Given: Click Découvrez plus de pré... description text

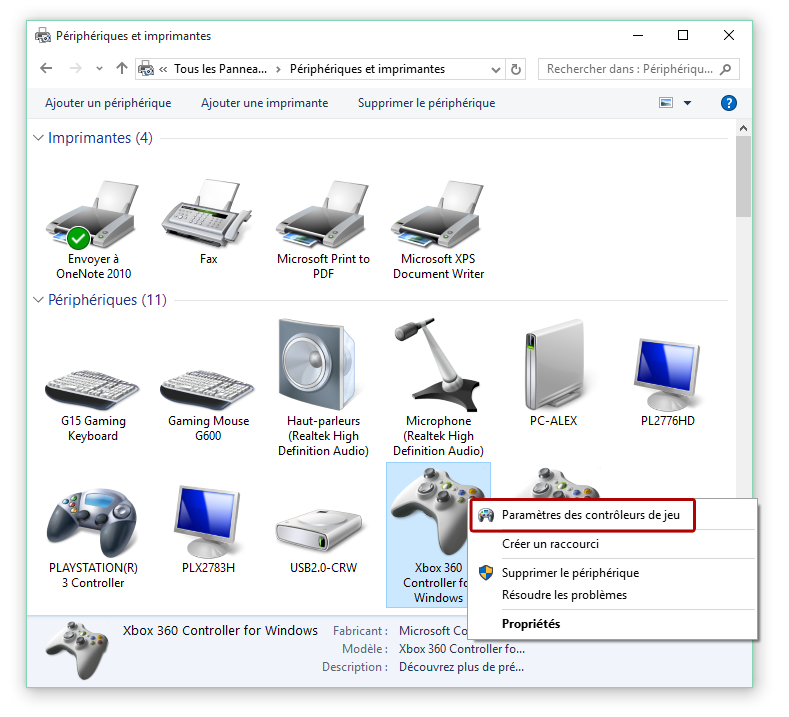Looking at the screenshot, I should [x=461, y=667].
